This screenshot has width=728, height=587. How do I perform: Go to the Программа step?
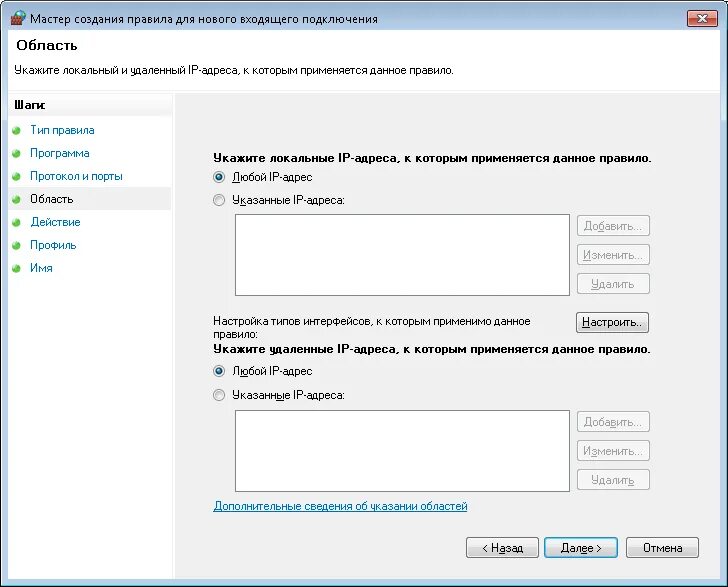[59, 153]
